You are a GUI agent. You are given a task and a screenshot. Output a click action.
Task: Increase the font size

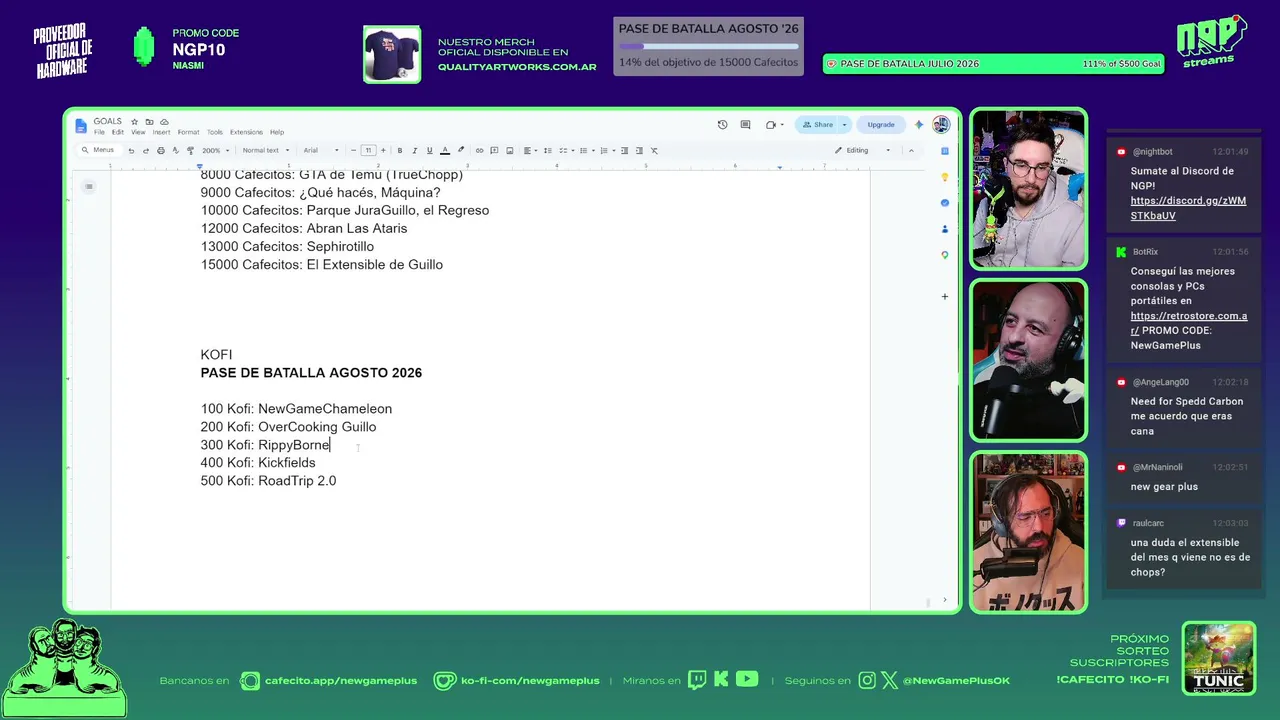(x=383, y=151)
